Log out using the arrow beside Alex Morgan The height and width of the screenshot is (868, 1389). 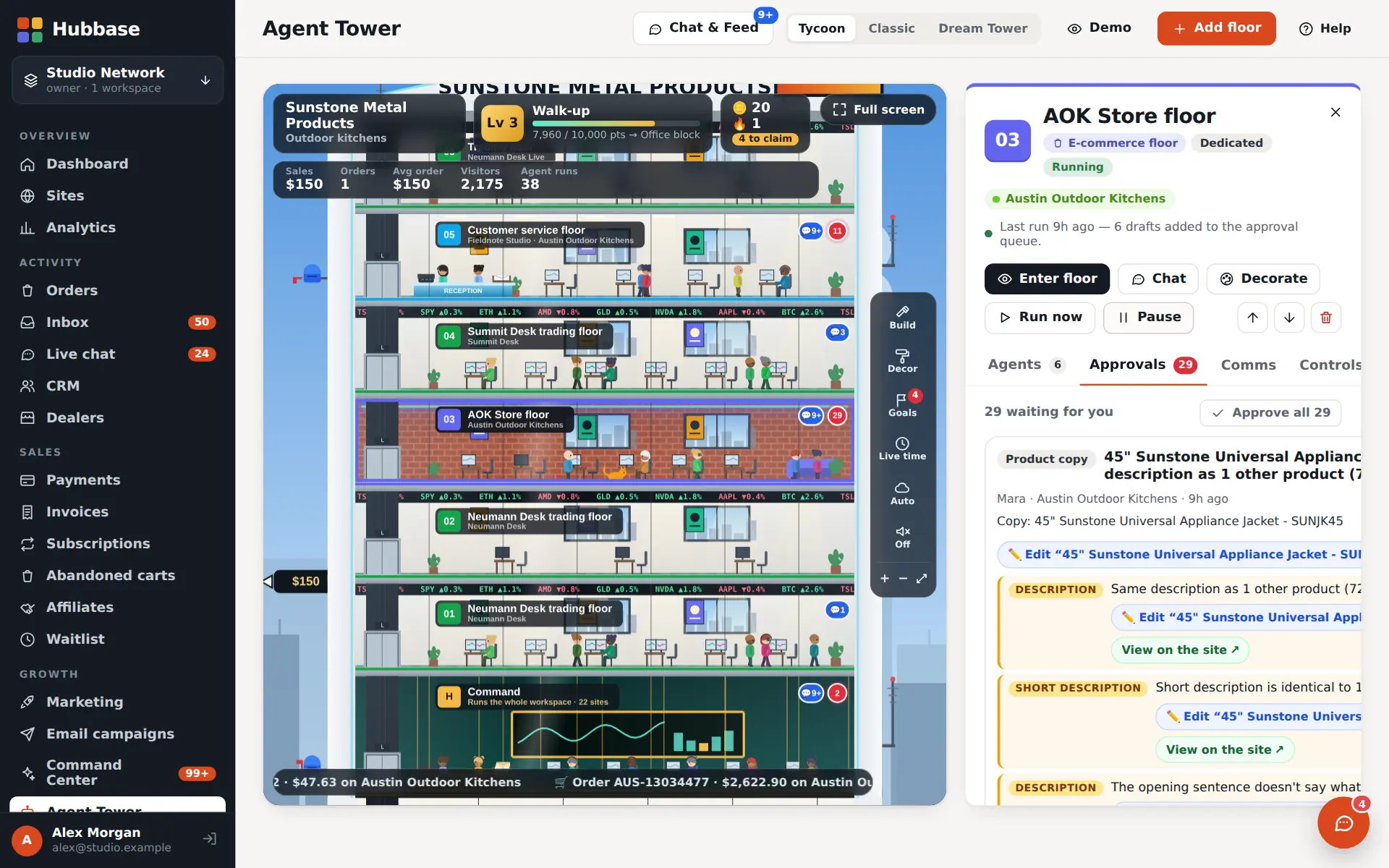209,839
